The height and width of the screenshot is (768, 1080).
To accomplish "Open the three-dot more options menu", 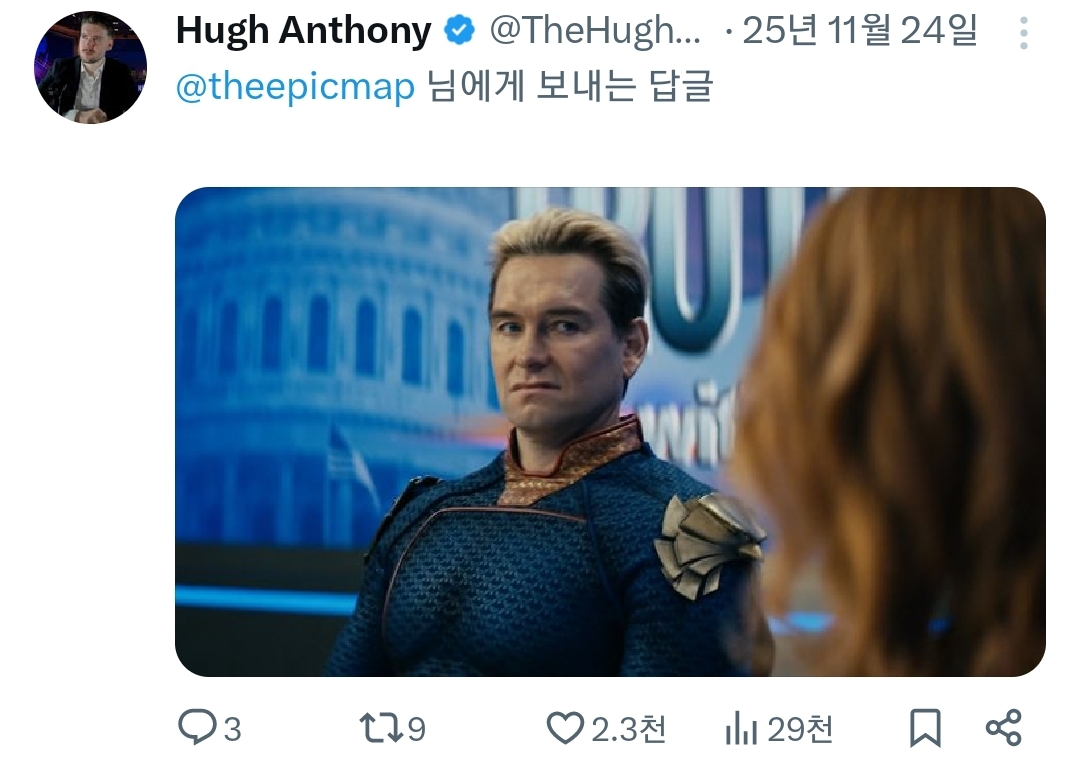I will [1023, 34].
